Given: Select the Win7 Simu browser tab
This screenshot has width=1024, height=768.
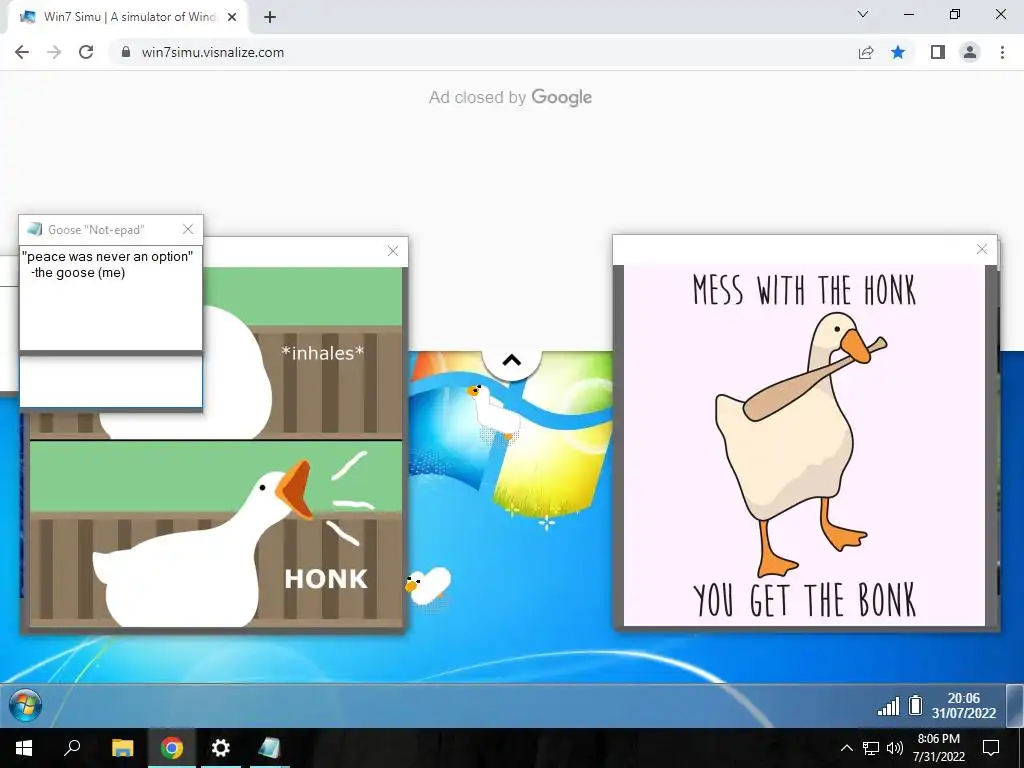Looking at the screenshot, I should coord(128,17).
